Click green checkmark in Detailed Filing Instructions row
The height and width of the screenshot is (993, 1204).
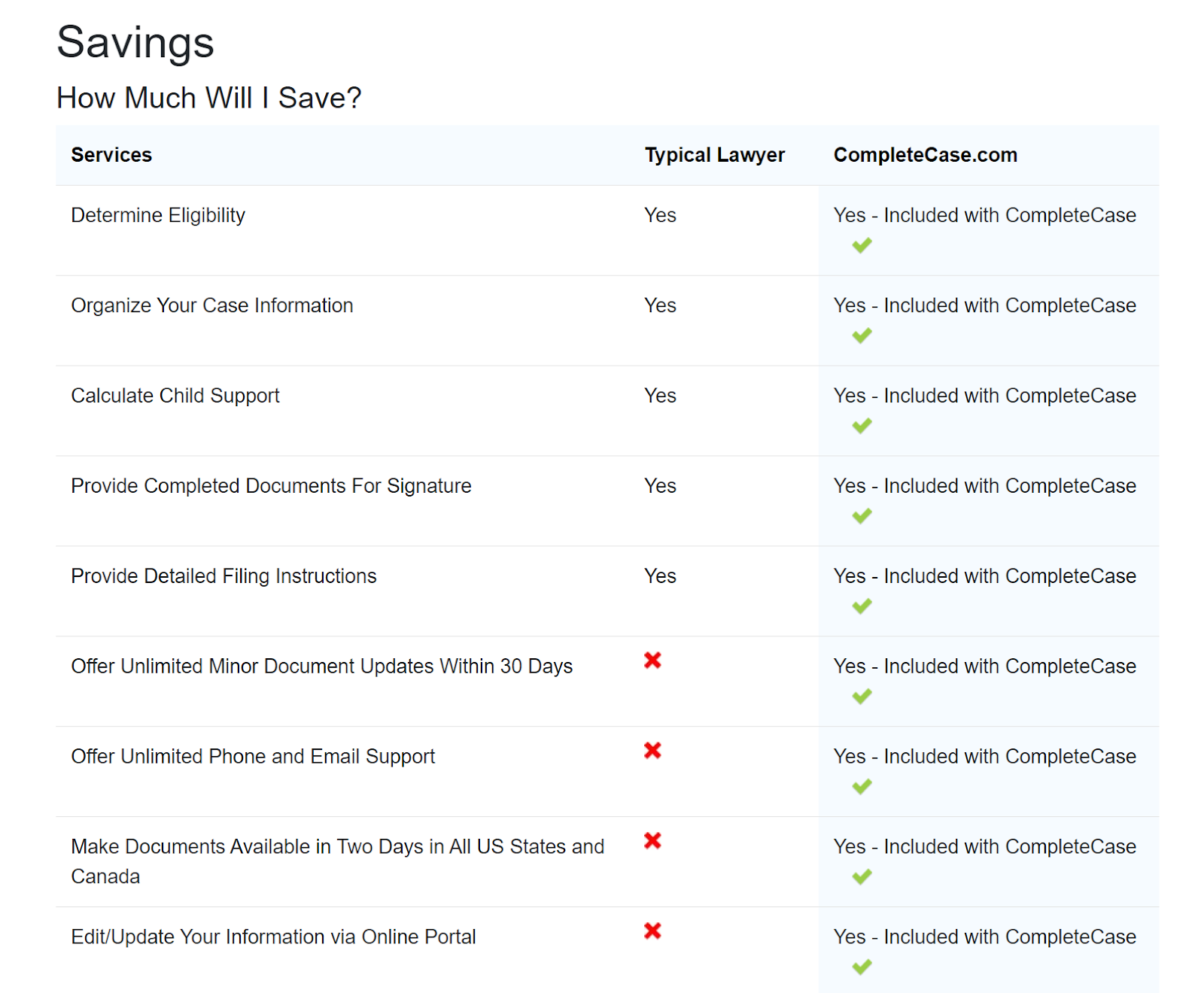862,606
